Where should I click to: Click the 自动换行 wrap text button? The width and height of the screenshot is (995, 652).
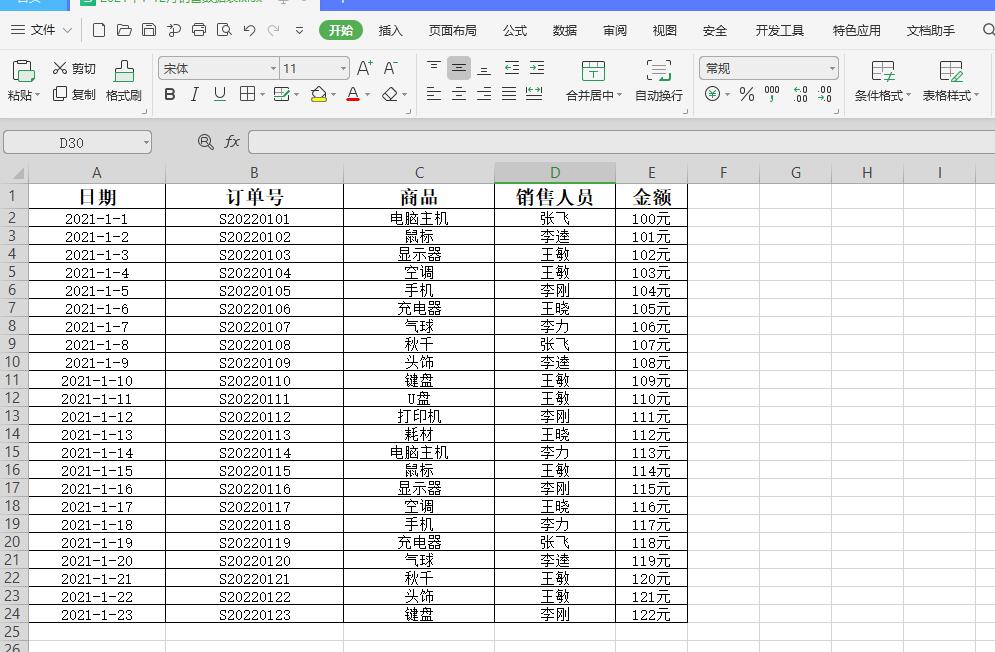(659, 81)
